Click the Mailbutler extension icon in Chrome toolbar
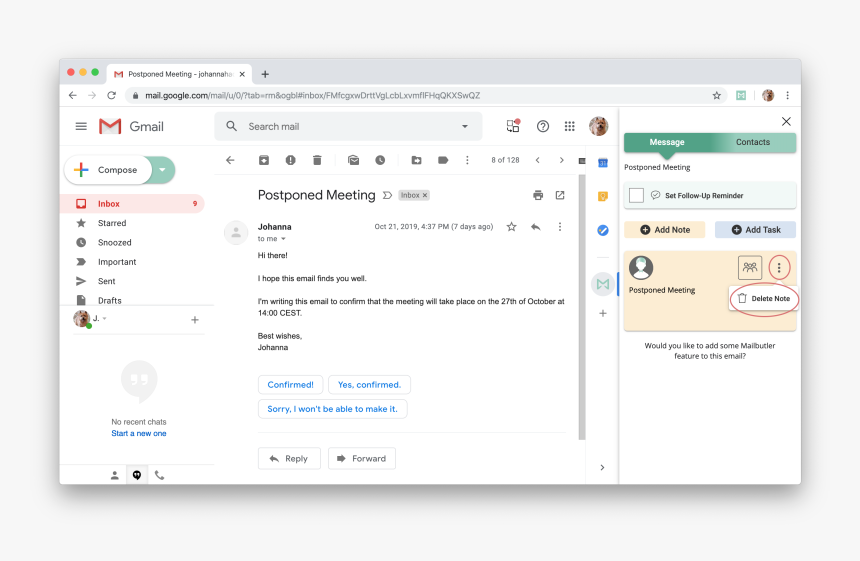 pyautogui.click(x=741, y=95)
